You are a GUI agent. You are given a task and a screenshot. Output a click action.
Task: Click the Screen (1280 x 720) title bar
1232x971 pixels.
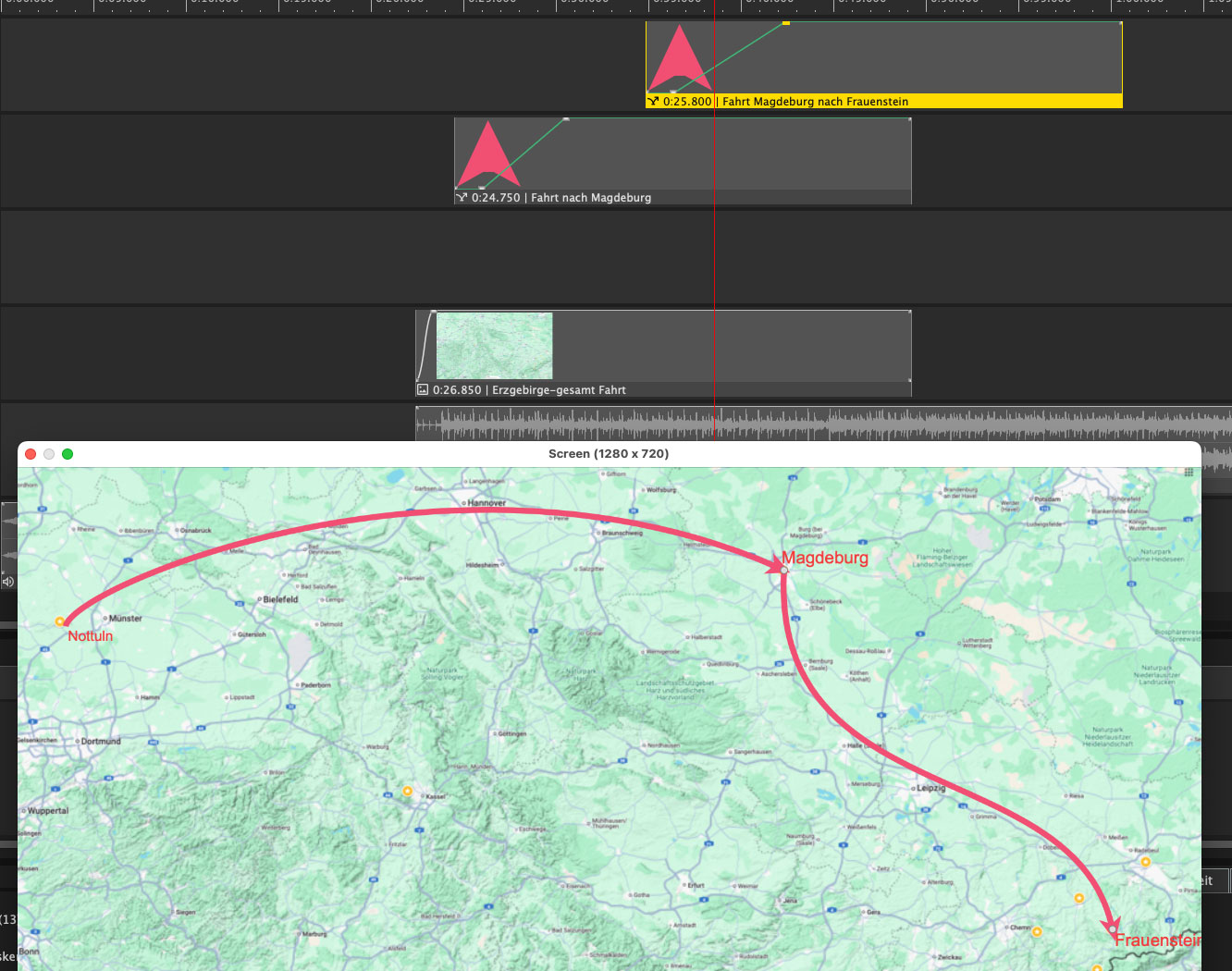[608, 454]
